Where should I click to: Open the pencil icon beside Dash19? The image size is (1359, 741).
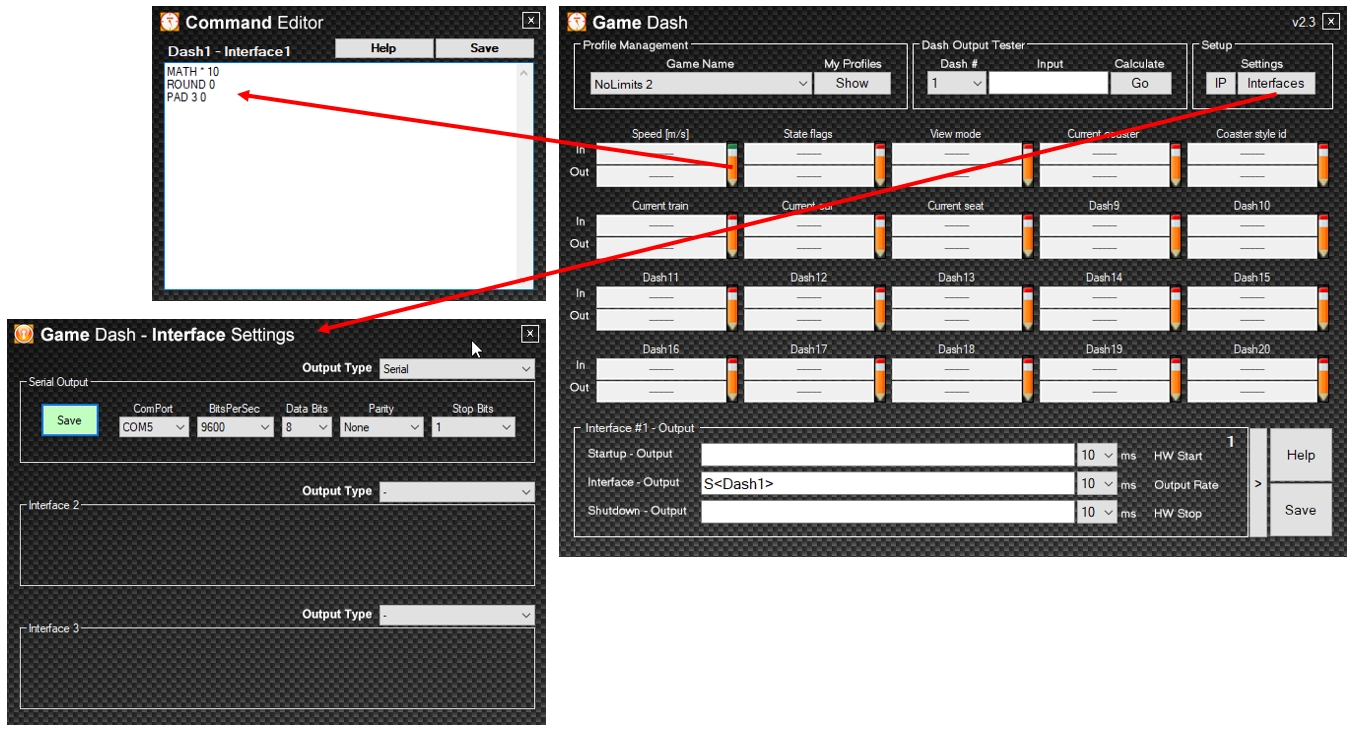[1176, 381]
